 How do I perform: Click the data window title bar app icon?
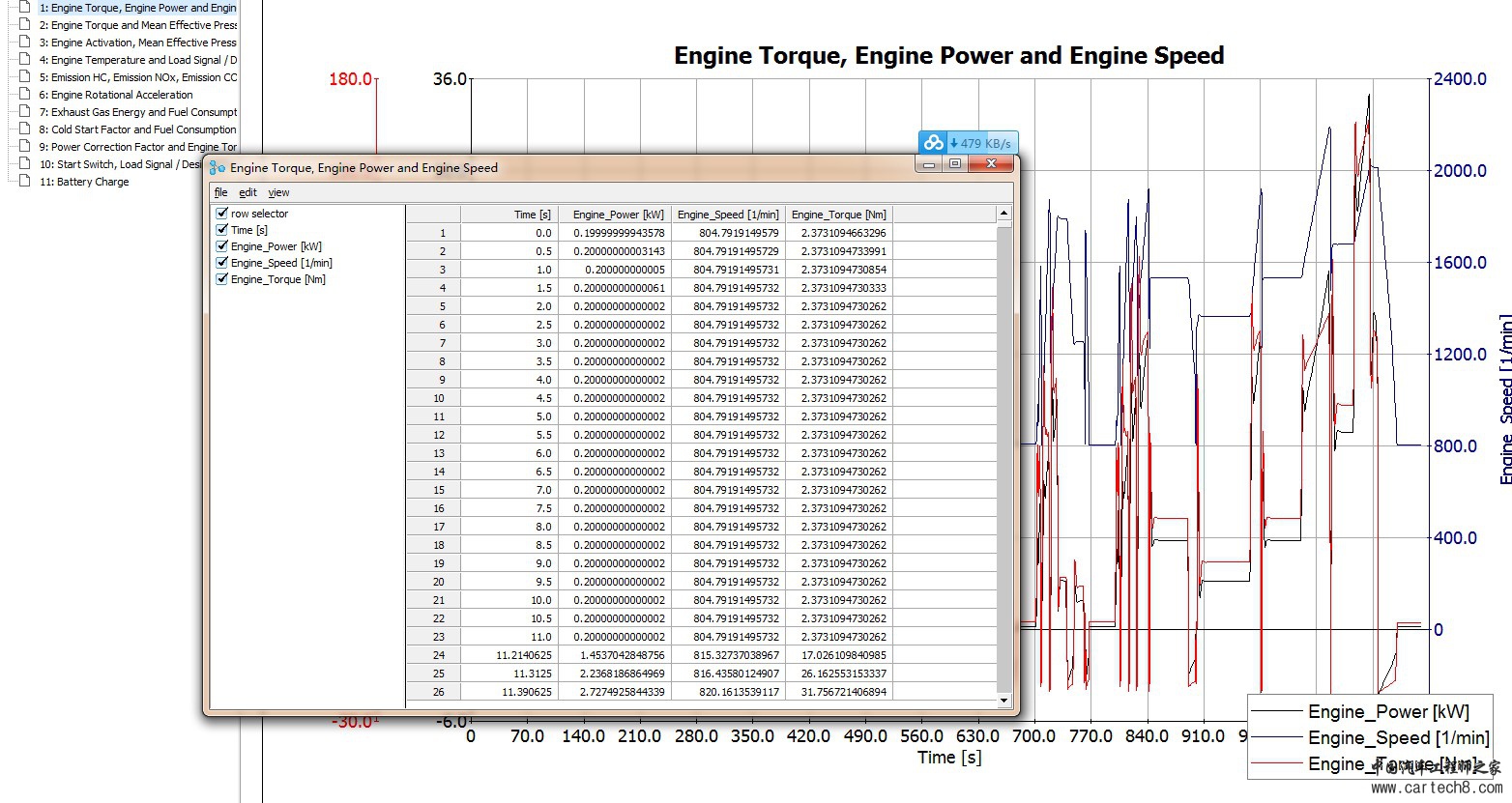[x=218, y=168]
